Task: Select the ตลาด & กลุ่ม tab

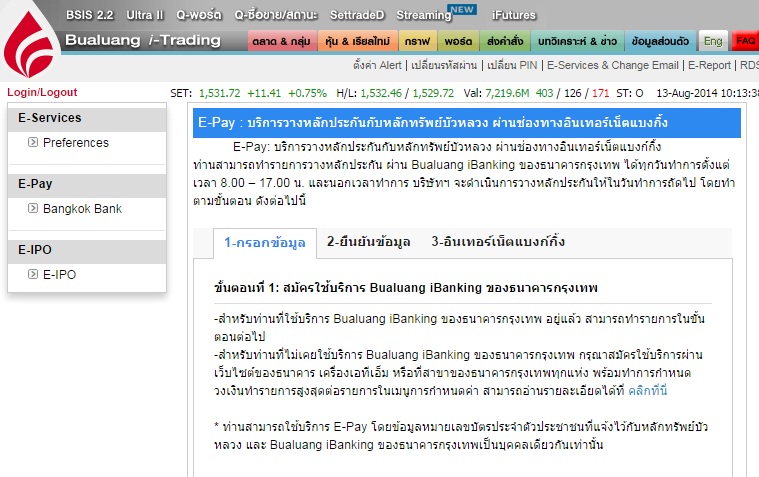Action: tap(282, 41)
